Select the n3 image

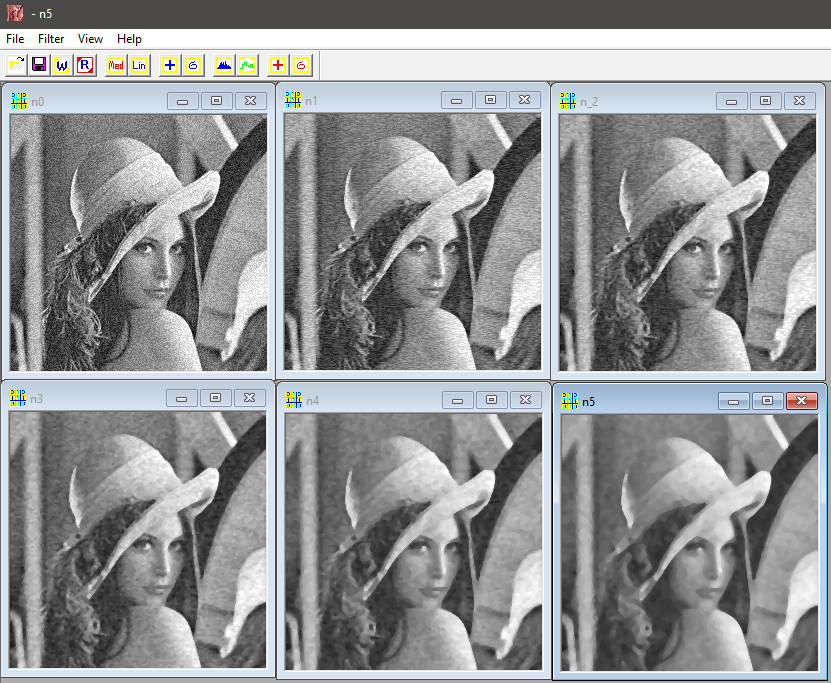coord(137,540)
